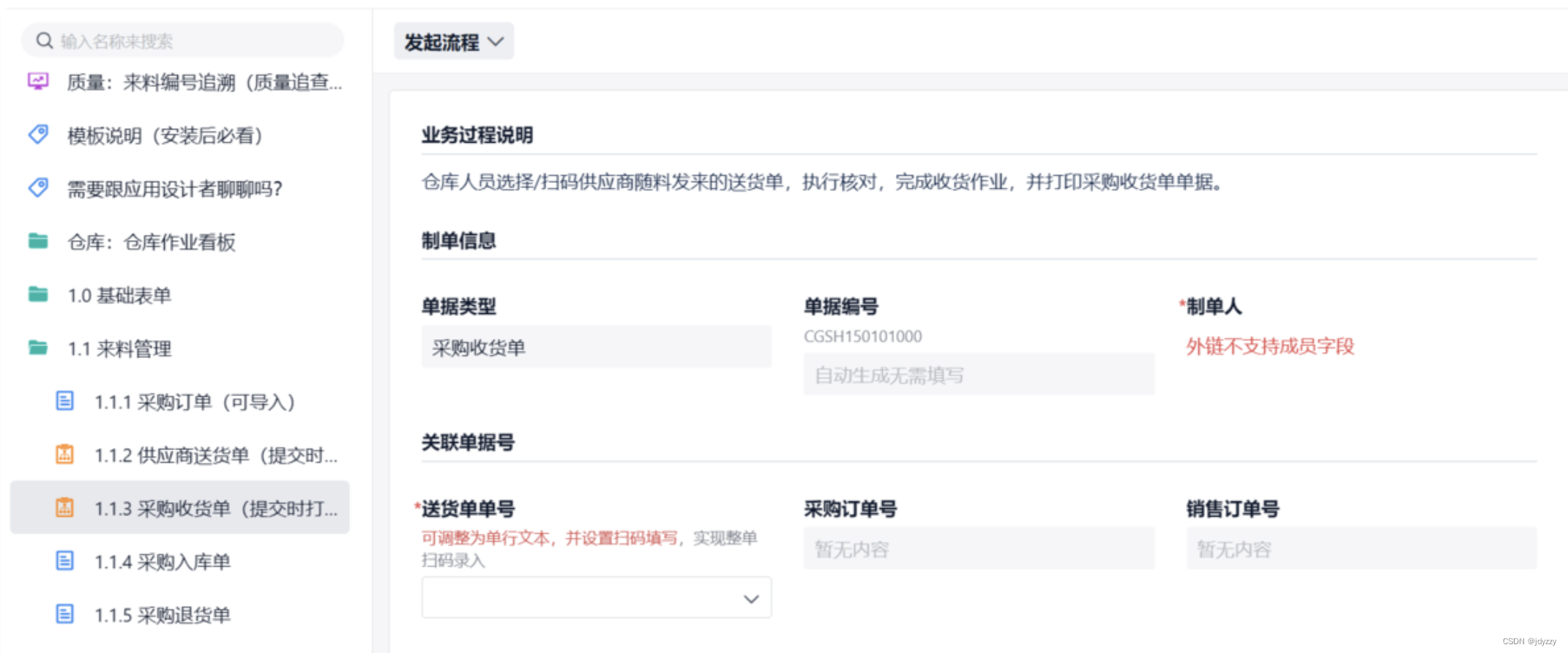Click the folder icon for 1.0 基础表单
Screen dimensions: 1568x653
[x=38, y=294]
